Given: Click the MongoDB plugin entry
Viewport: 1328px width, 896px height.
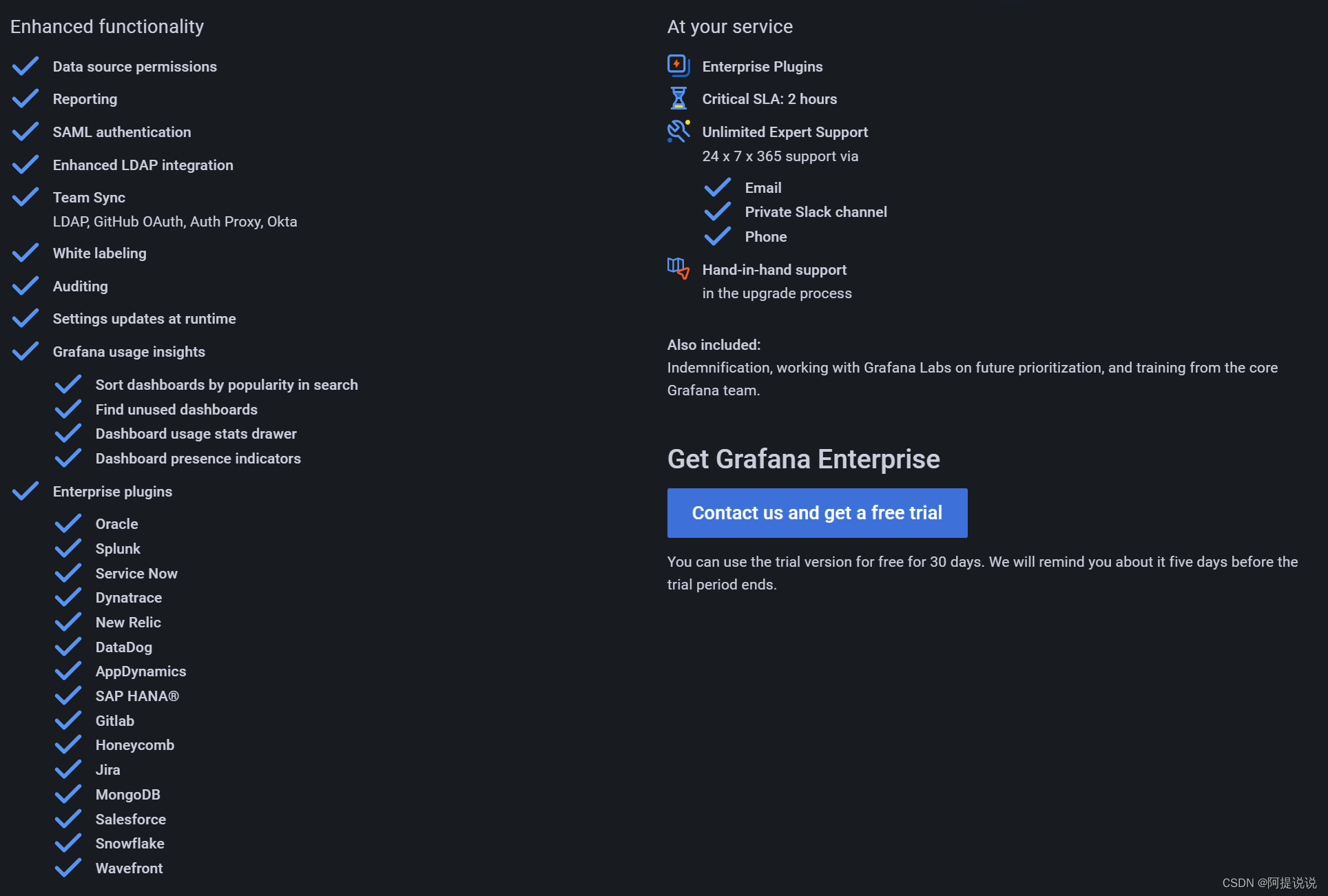Looking at the screenshot, I should coord(127,795).
